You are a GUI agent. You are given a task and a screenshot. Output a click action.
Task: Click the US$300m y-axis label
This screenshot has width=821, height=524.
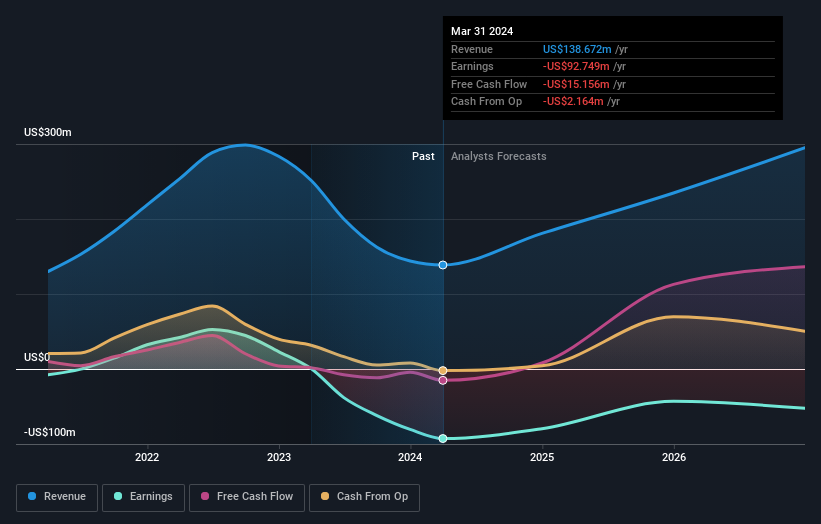(48, 132)
